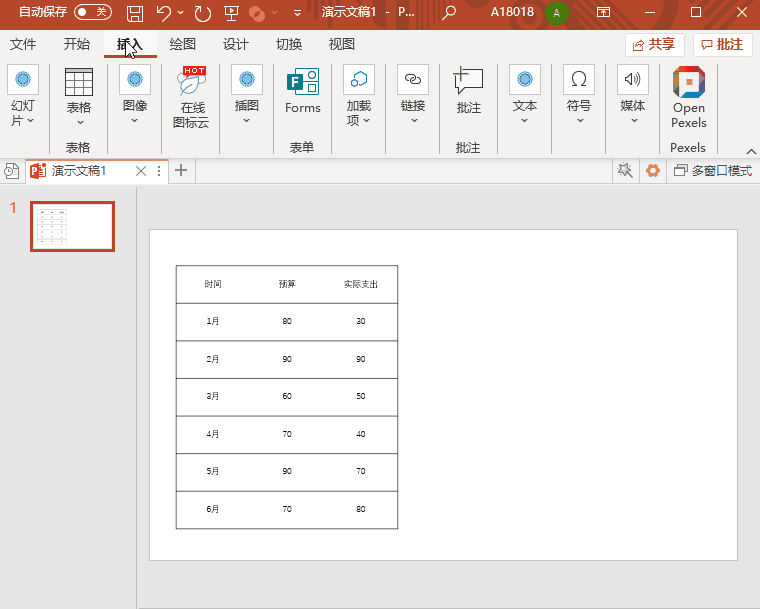Click the Save icon in title bar

click(135, 13)
